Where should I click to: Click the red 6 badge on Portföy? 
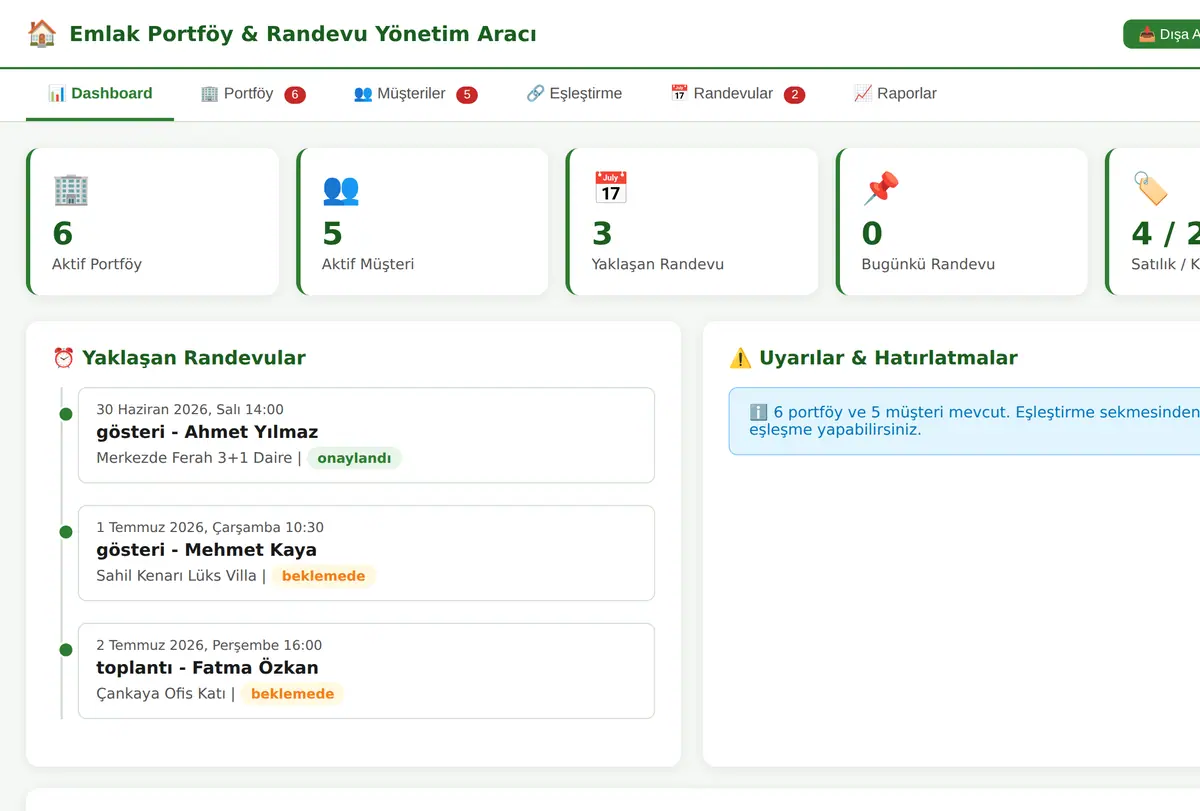click(x=295, y=95)
